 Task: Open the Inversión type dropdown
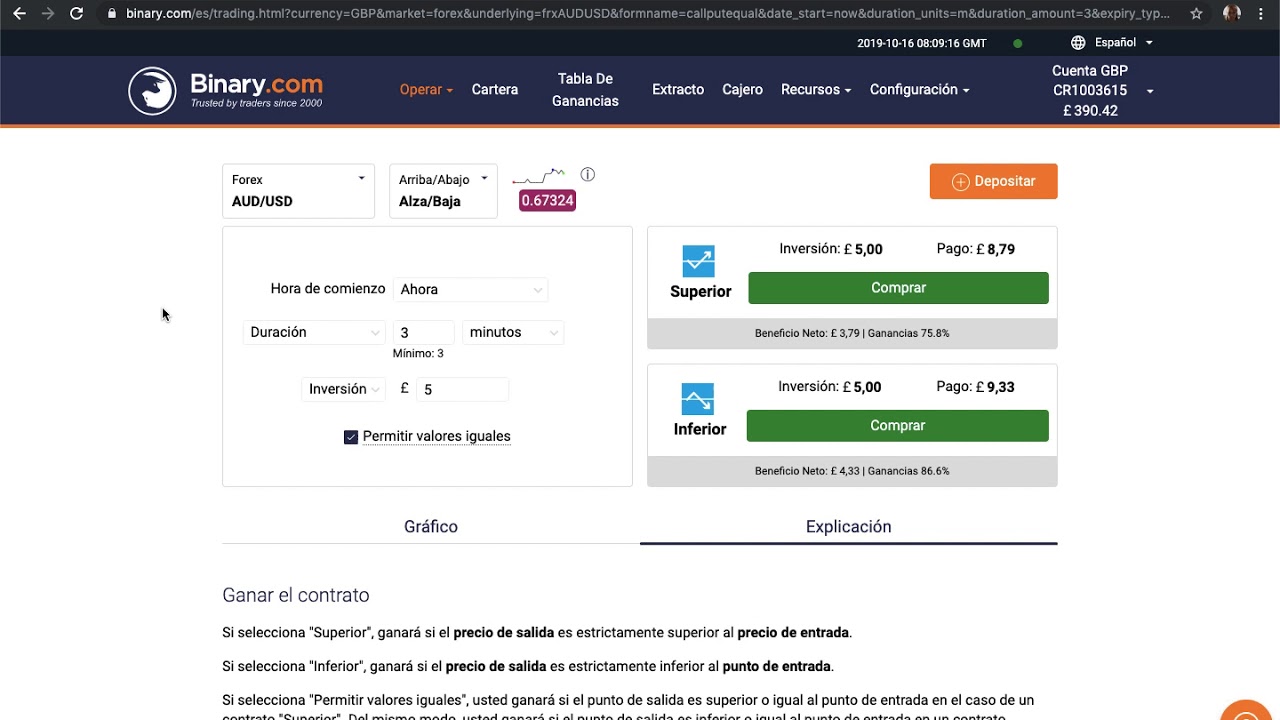point(344,390)
